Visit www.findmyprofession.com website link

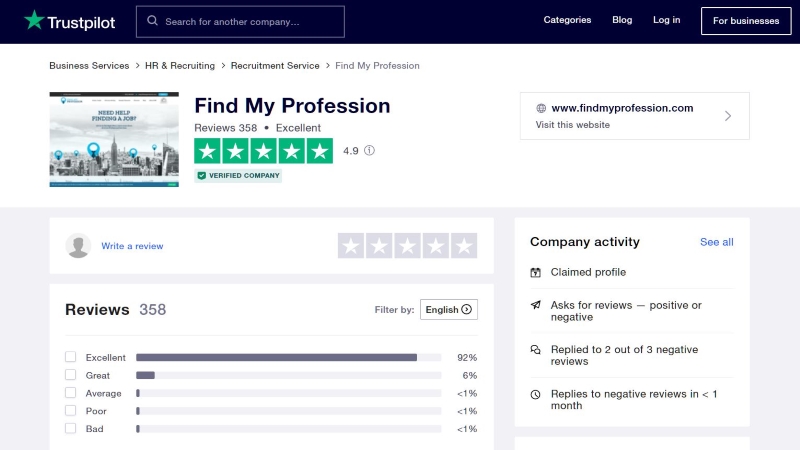click(622, 108)
